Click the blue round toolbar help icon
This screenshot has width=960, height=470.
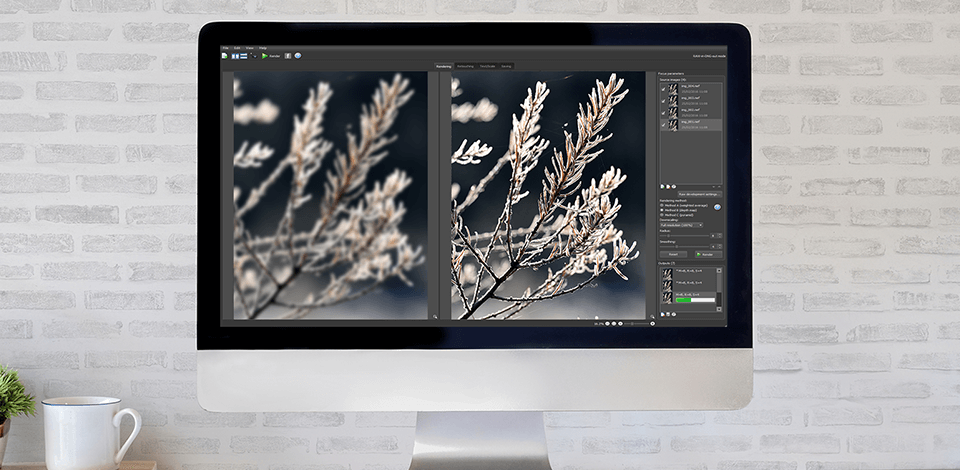[298, 56]
